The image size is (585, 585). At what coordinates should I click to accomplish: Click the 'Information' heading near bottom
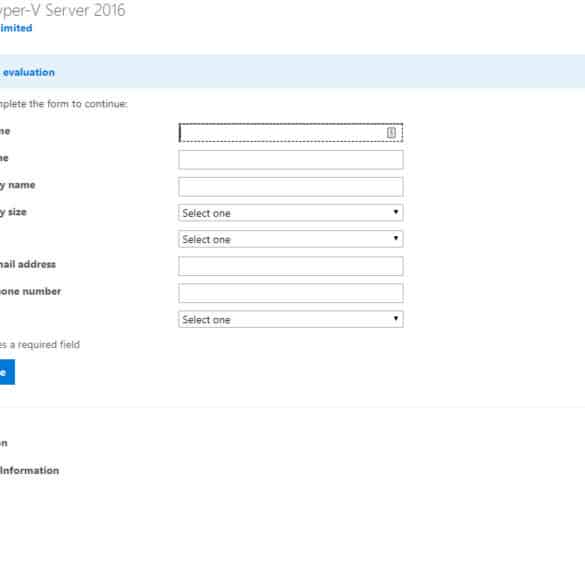point(29,470)
